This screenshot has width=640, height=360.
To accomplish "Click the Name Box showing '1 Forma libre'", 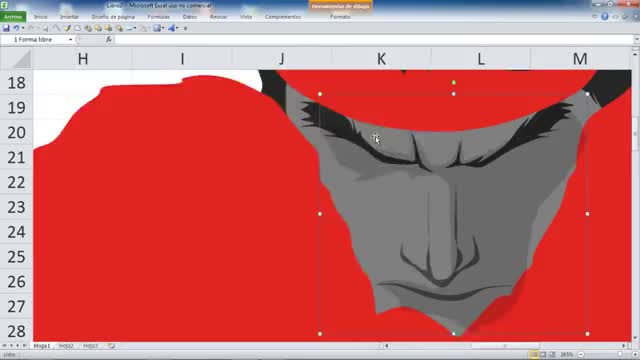I will [x=34, y=40].
